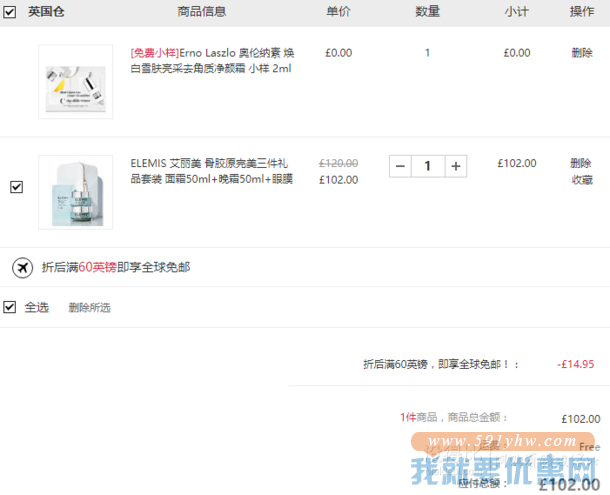This screenshot has width=610, height=495.
Task: Click the 商品信息 column header
Action: click(202, 12)
